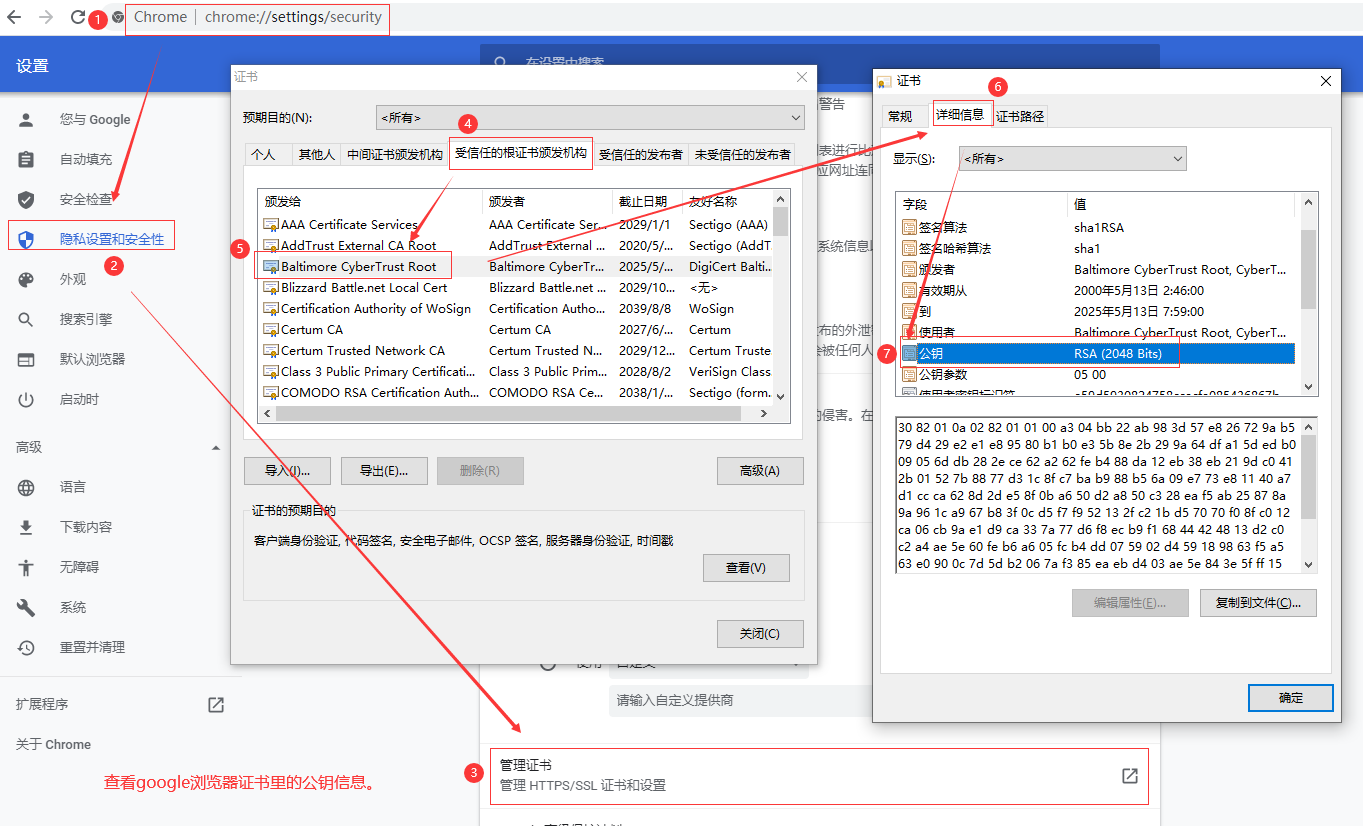Viewport: 1363px width, 826px height.
Task: Select COMODO RSA Certification Authority row
Action: pos(516,392)
